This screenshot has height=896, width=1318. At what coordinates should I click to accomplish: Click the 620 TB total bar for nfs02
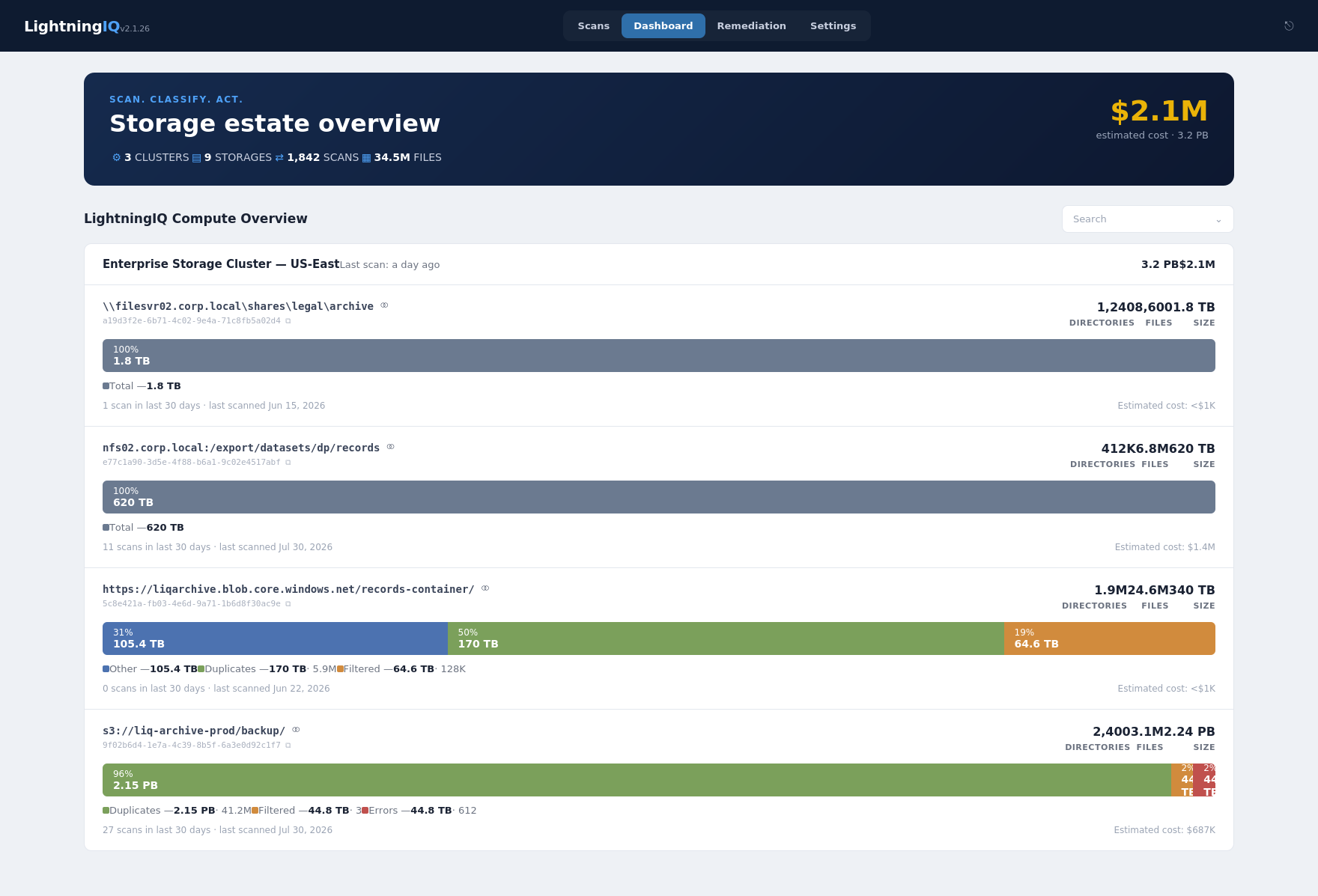(x=659, y=497)
